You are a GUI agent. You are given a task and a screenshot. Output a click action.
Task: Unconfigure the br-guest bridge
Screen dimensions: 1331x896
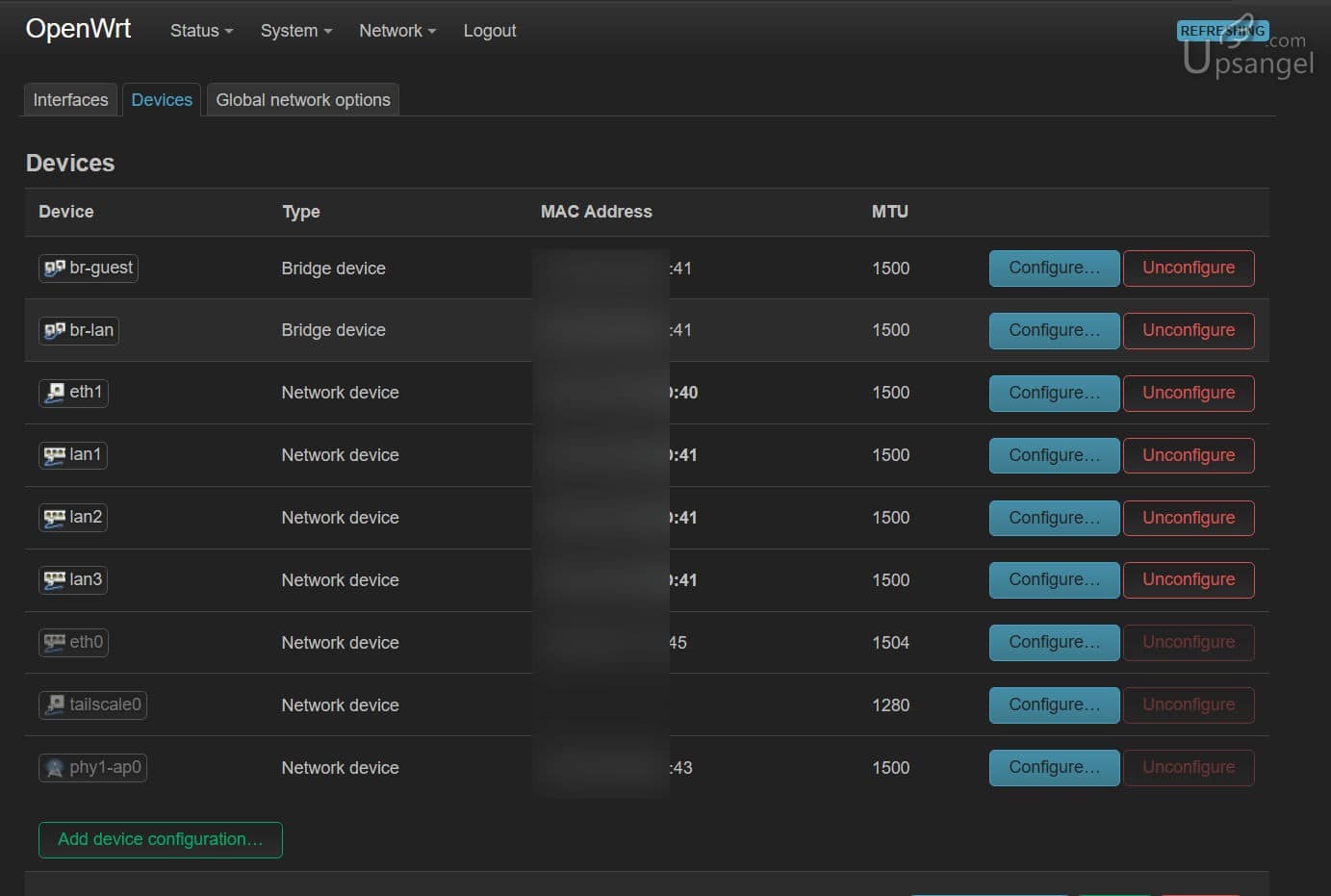(x=1188, y=269)
